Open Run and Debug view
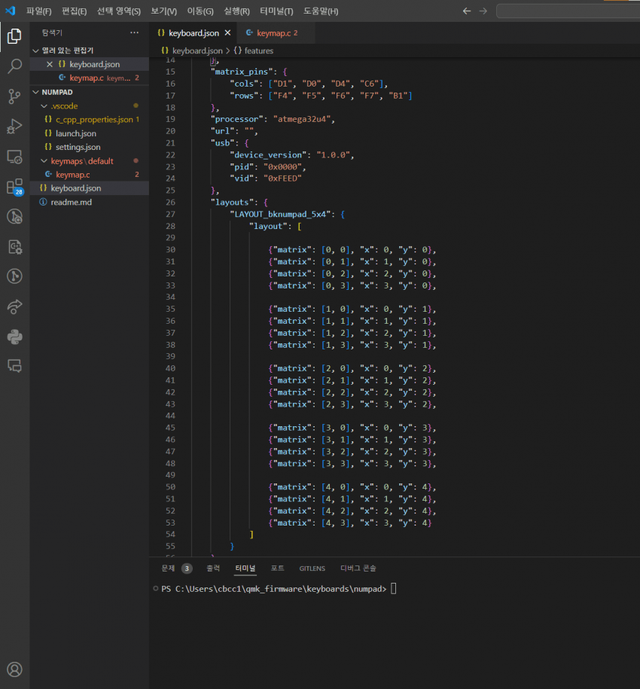This screenshot has width=640, height=689. (15, 126)
